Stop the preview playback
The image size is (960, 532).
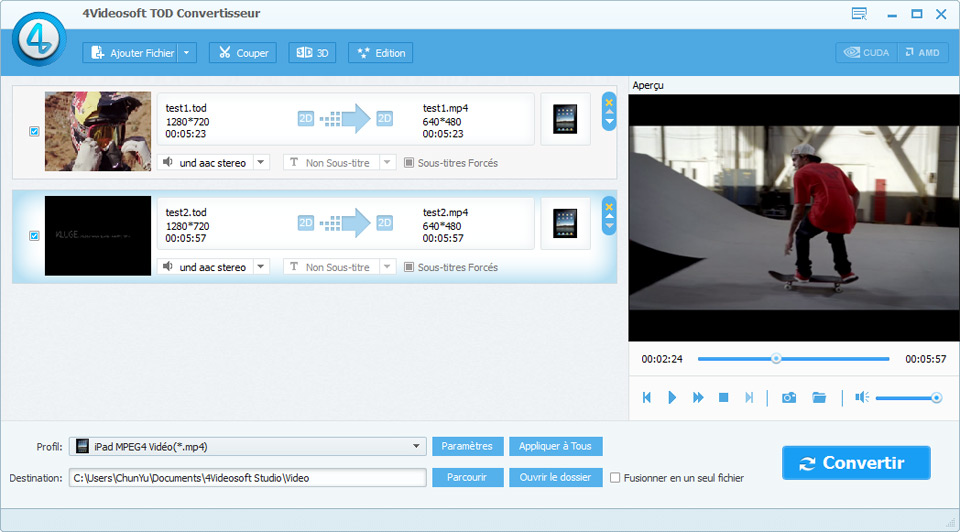(x=723, y=397)
